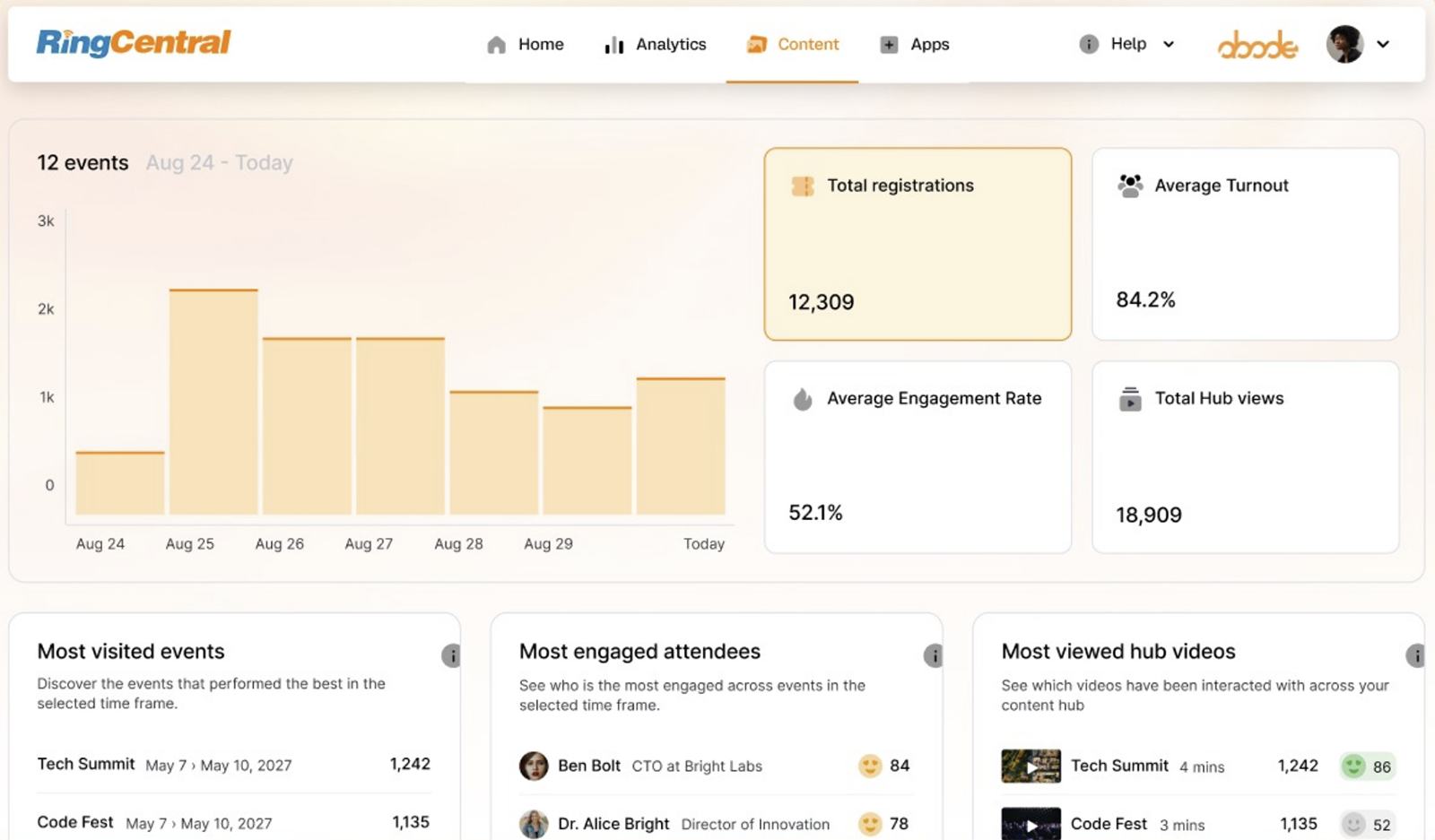Screen dimensions: 1435x840
Task: Click the Today bar in chart
Action: point(681,446)
